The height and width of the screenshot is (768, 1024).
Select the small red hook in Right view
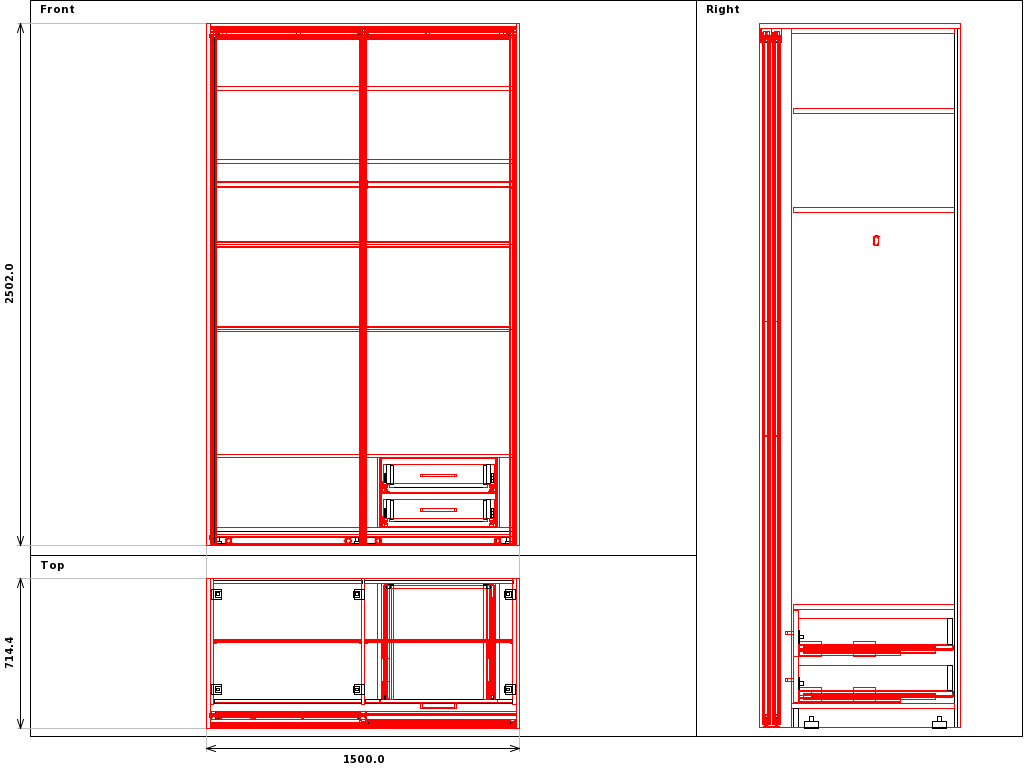(876, 240)
